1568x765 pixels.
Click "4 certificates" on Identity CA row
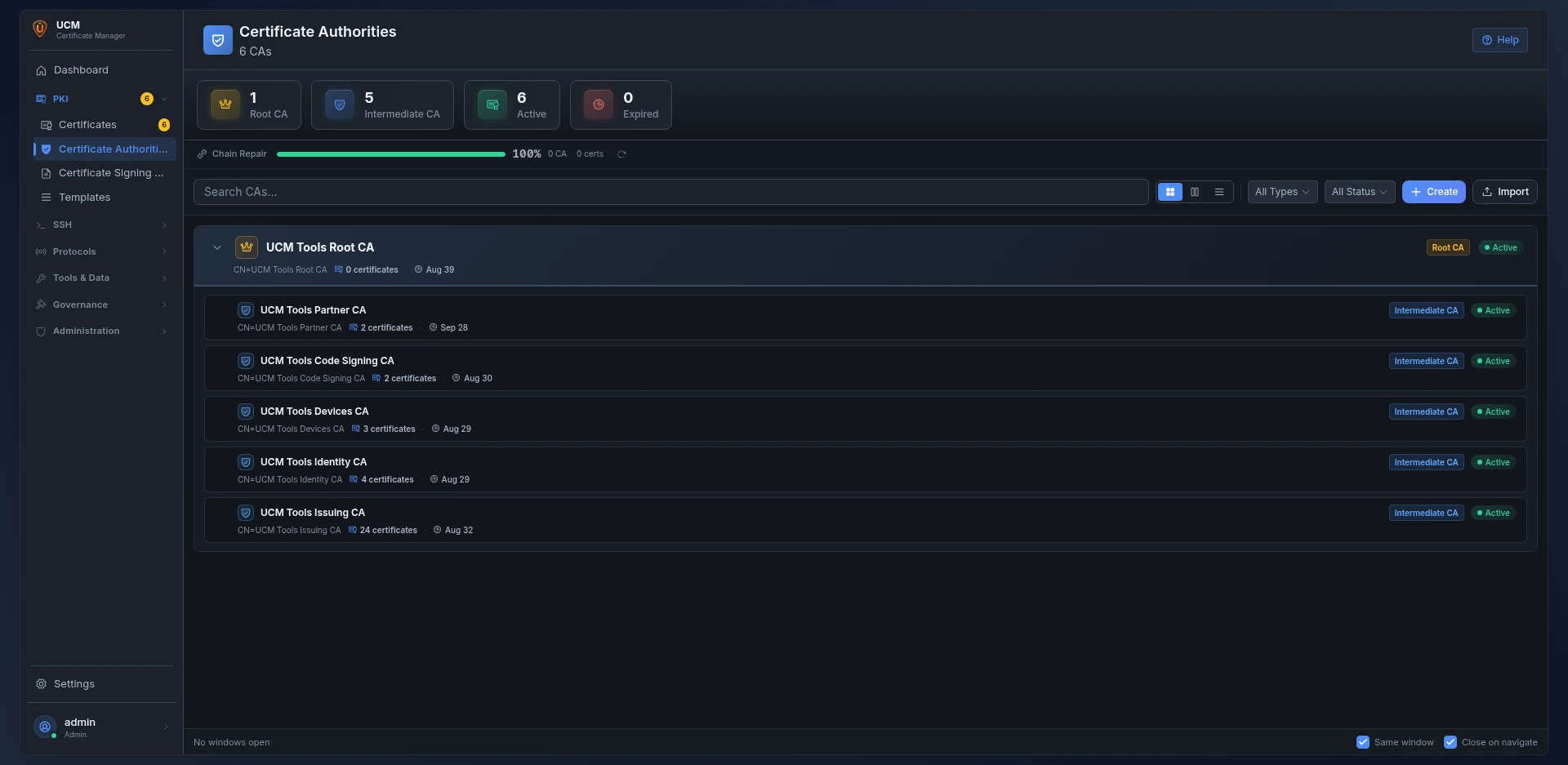coord(387,480)
